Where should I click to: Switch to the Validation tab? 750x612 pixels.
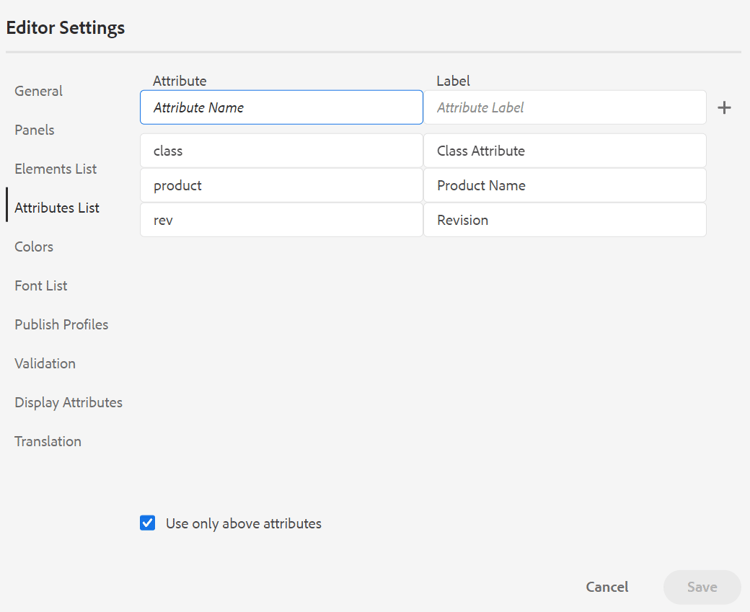[45, 364]
